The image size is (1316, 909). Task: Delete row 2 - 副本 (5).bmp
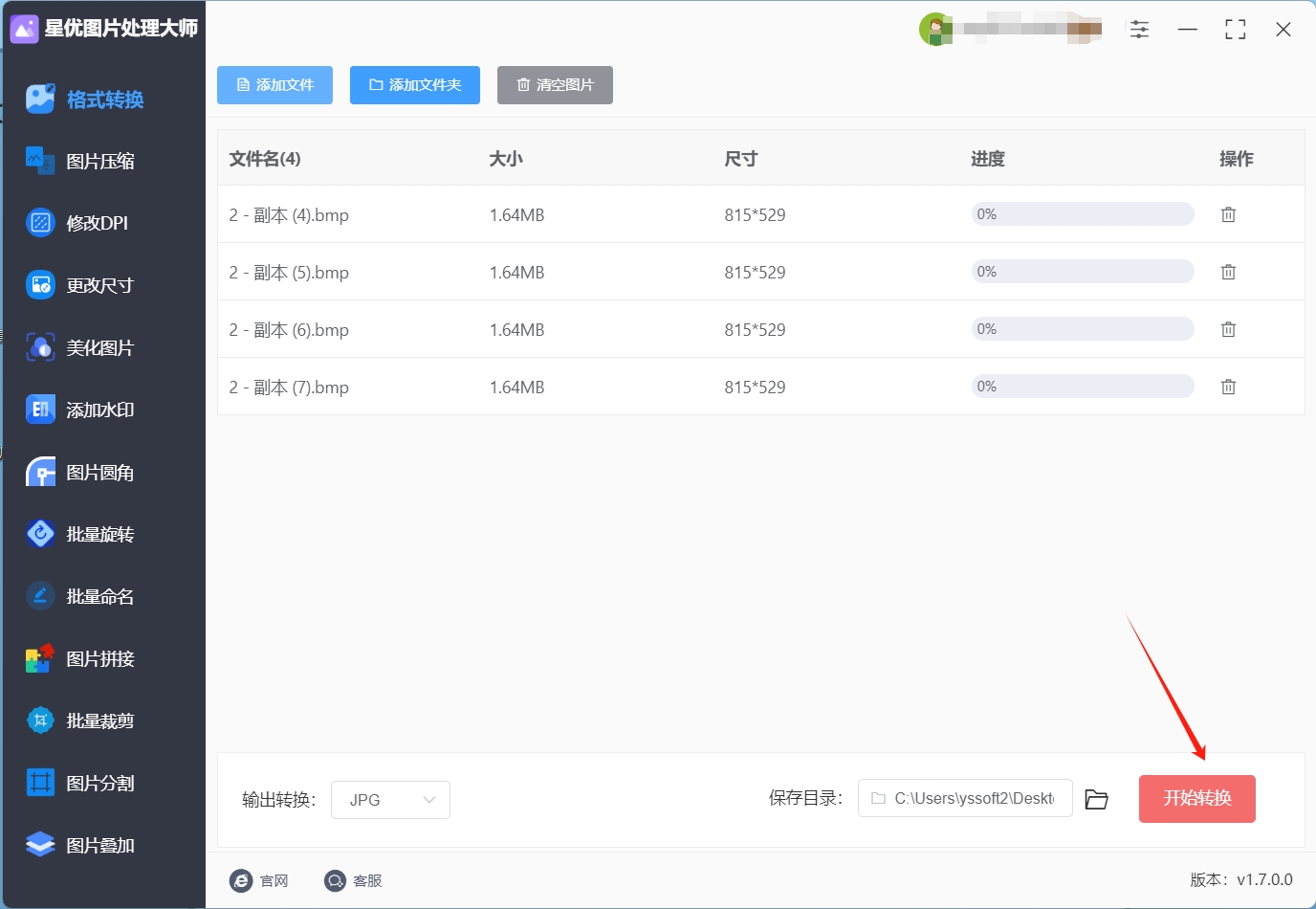click(1228, 272)
